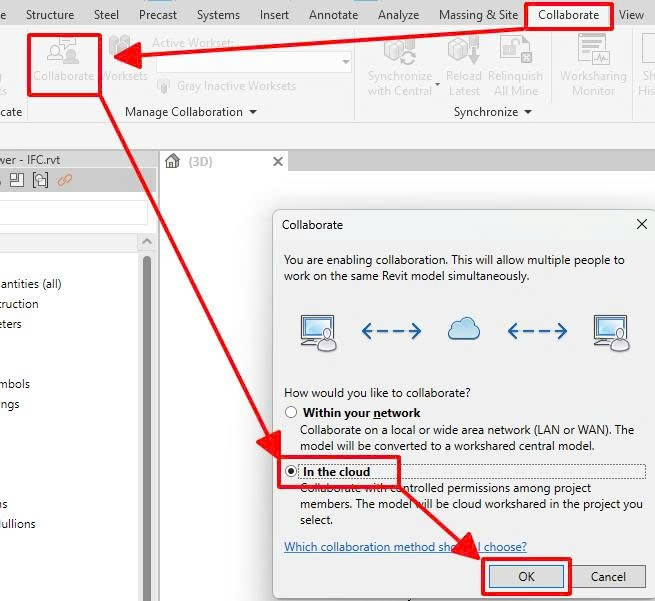Click Relinquish All Mine icon
The image size is (655, 601).
point(515,50)
